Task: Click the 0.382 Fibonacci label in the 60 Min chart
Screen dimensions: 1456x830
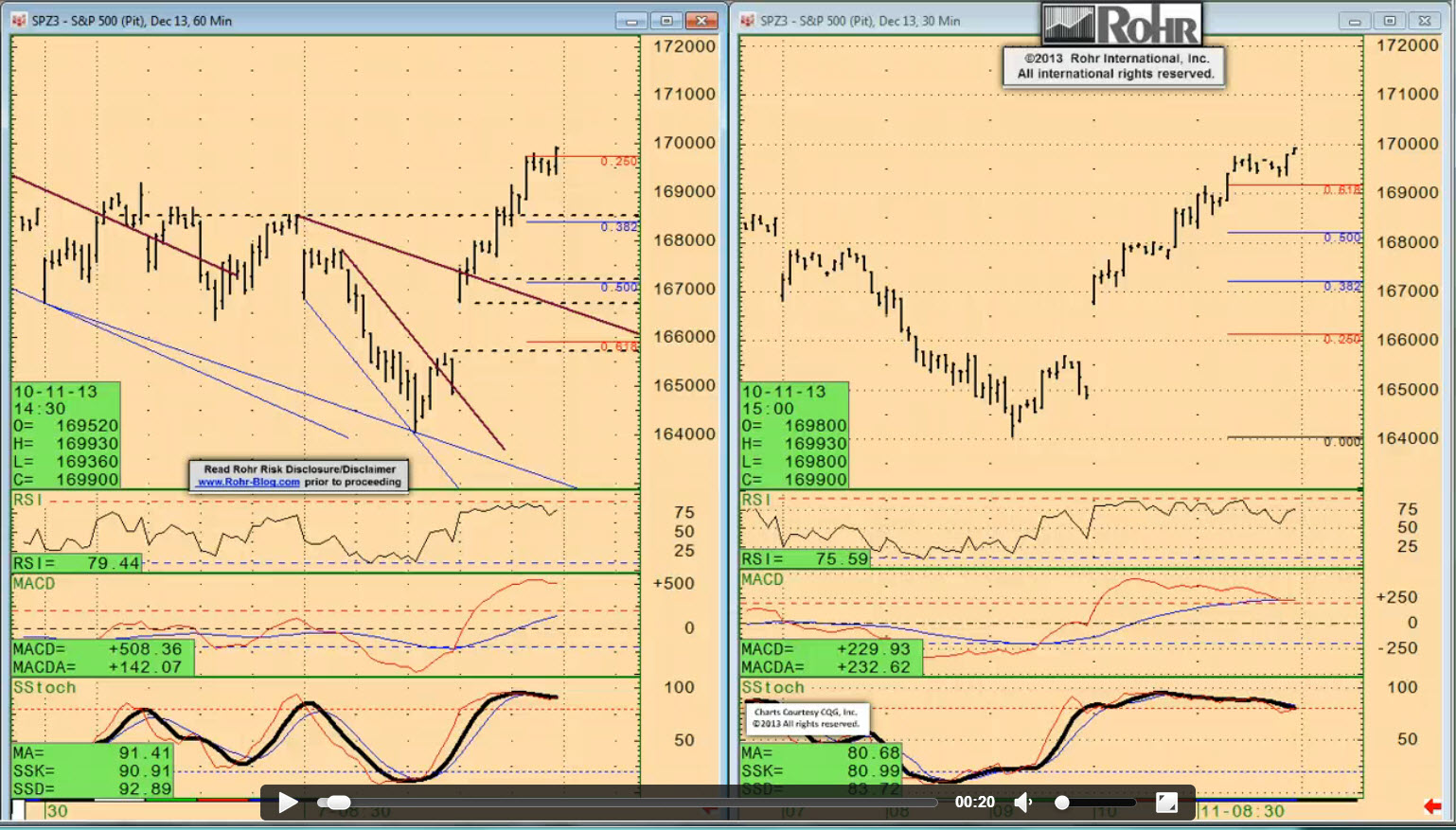Action: (619, 227)
